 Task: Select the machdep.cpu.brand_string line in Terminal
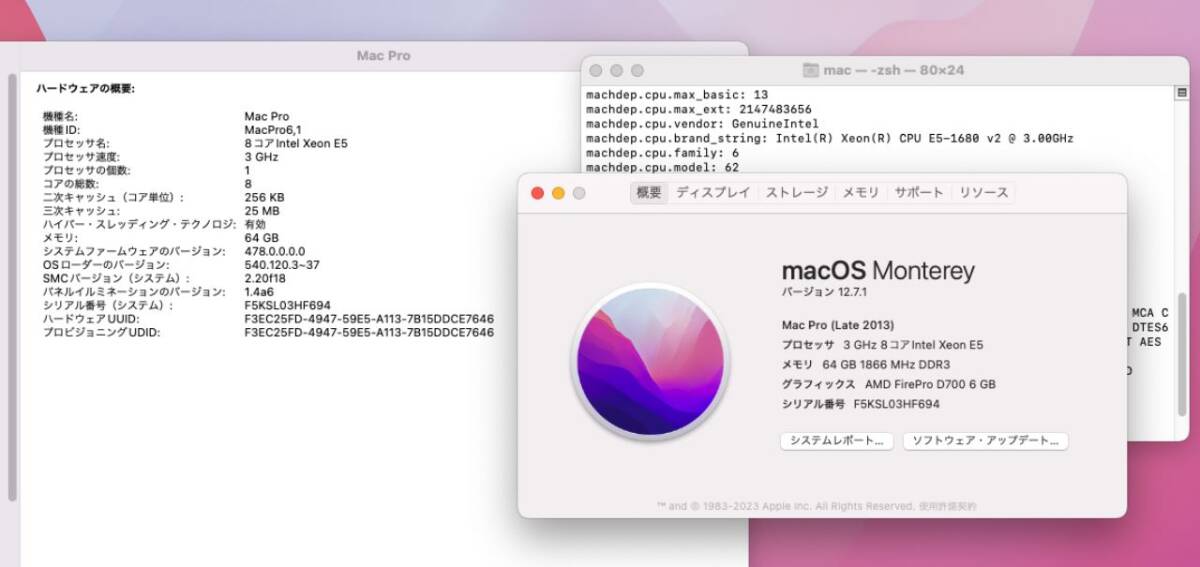[830, 138]
